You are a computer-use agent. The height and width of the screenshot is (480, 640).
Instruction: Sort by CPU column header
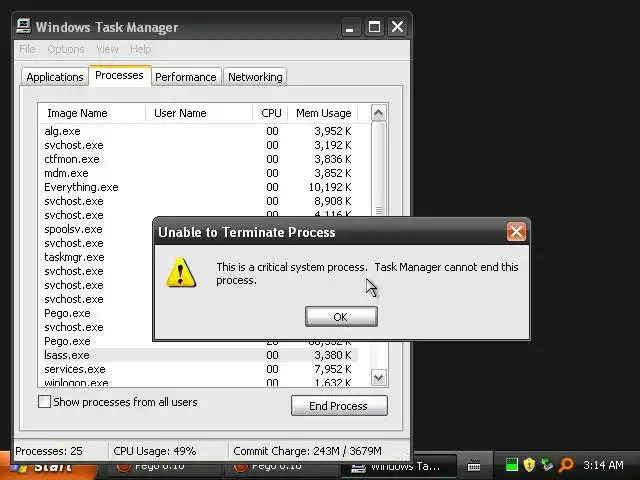coord(270,113)
